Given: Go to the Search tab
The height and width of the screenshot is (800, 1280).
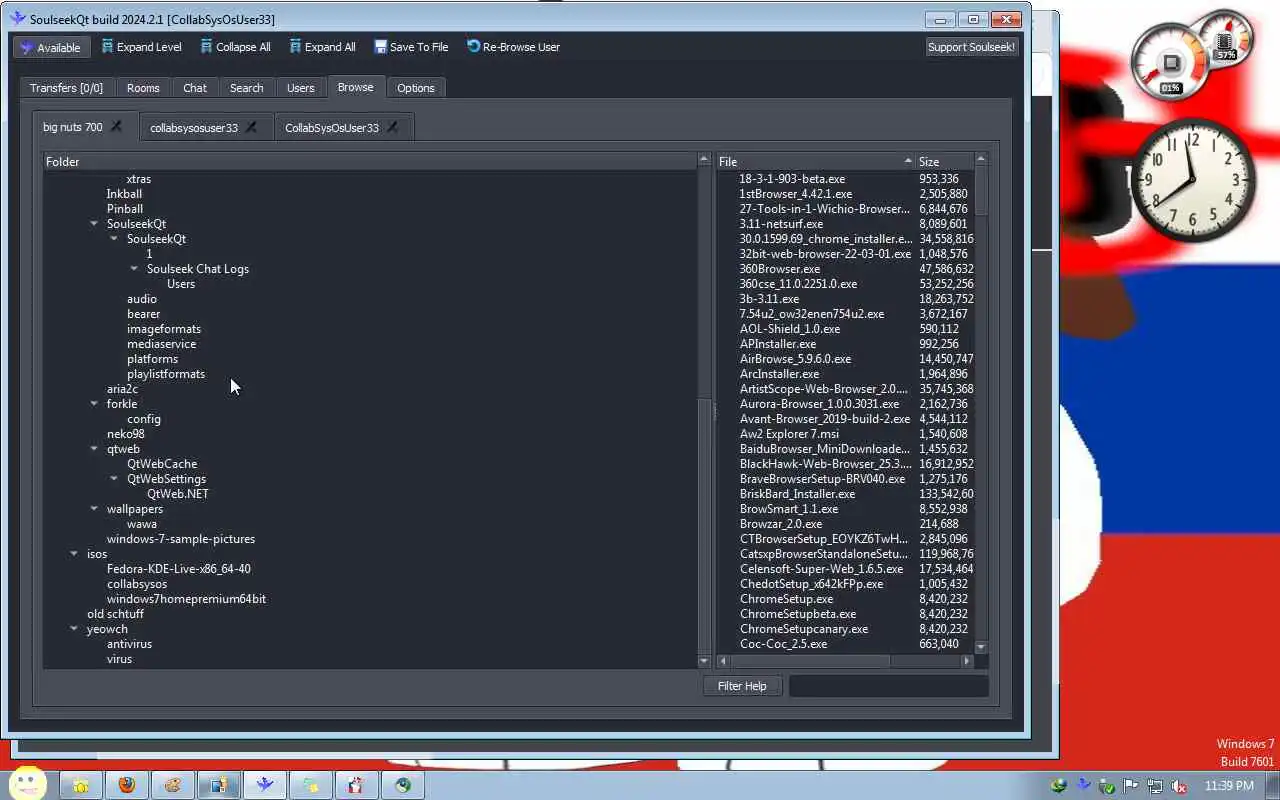Looking at the screenshot, I should pyautogui.click(x=246, y=88).
